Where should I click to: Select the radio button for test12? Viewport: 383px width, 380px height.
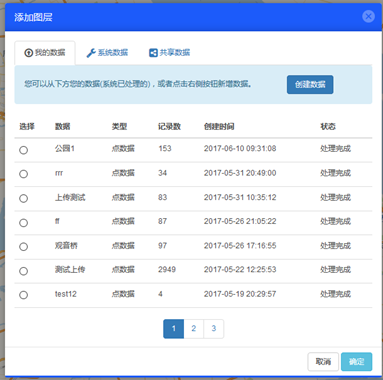pos(23,295)
